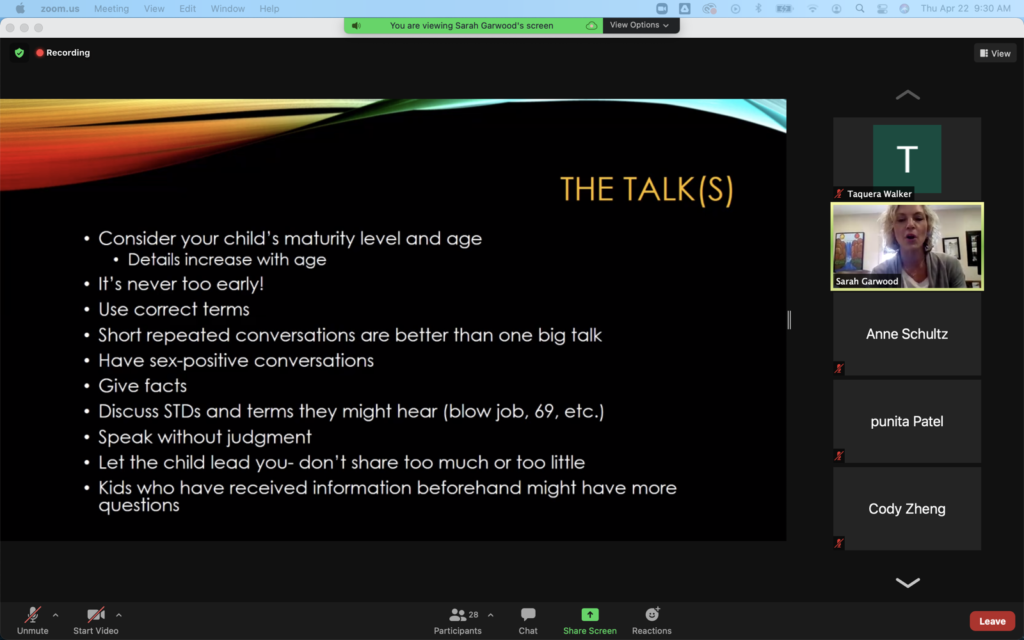Open the Window menu
Screen dimensions: 1024x640
[x=228, y=9]
